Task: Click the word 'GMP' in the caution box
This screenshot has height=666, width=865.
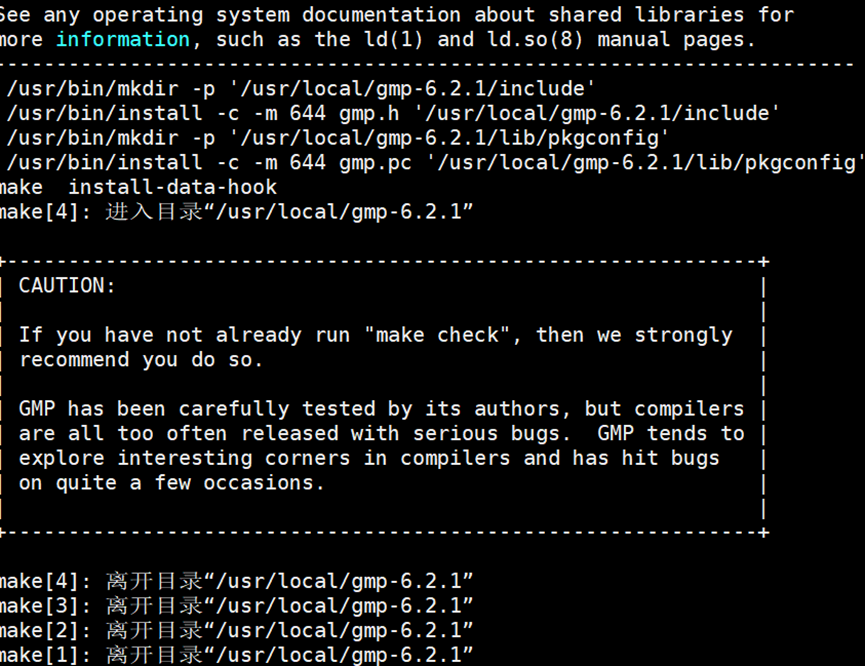Action: pos(38,408)
